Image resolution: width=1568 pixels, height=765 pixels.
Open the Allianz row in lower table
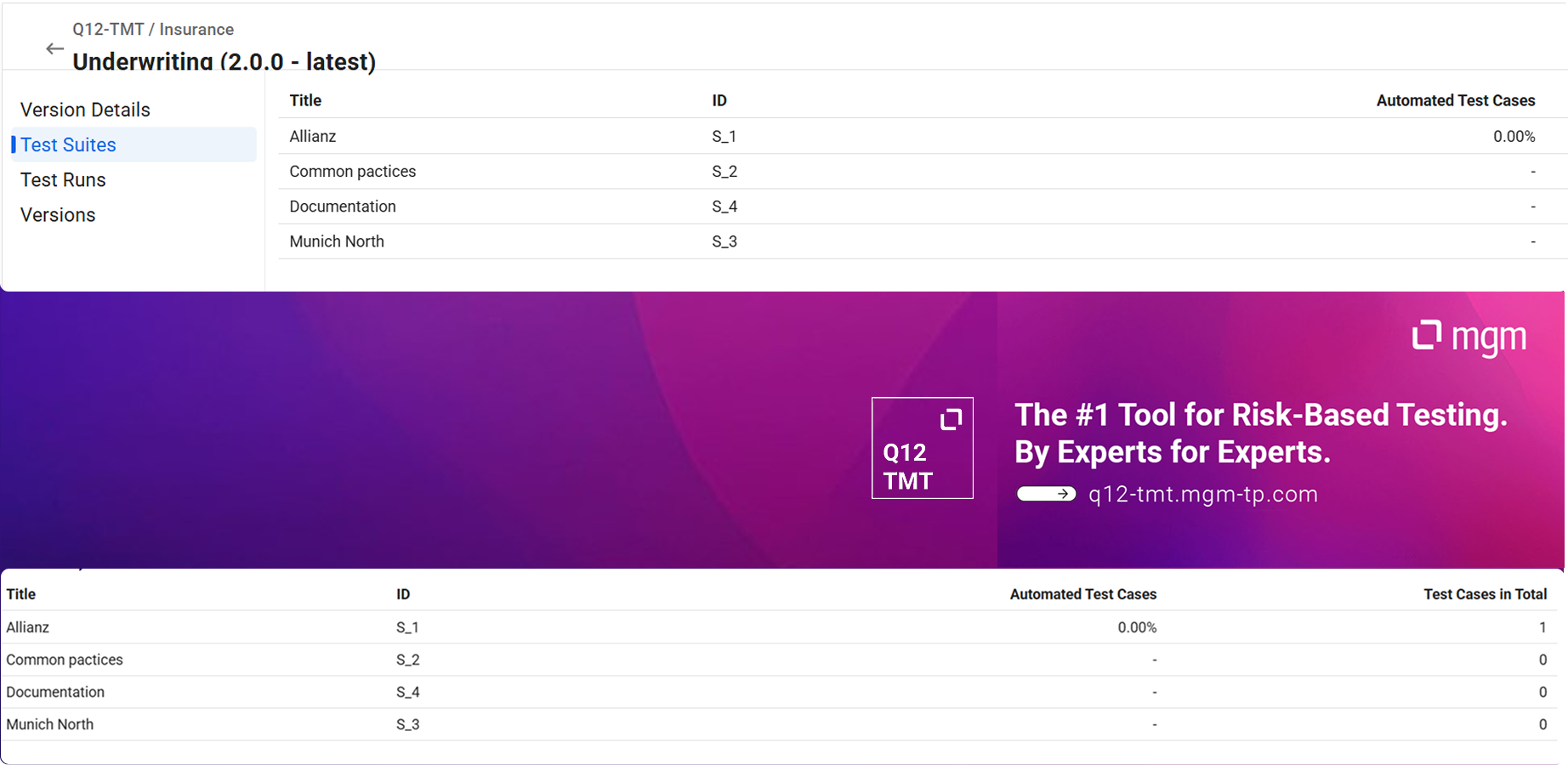pyautogui.click(x=780, y=627)
